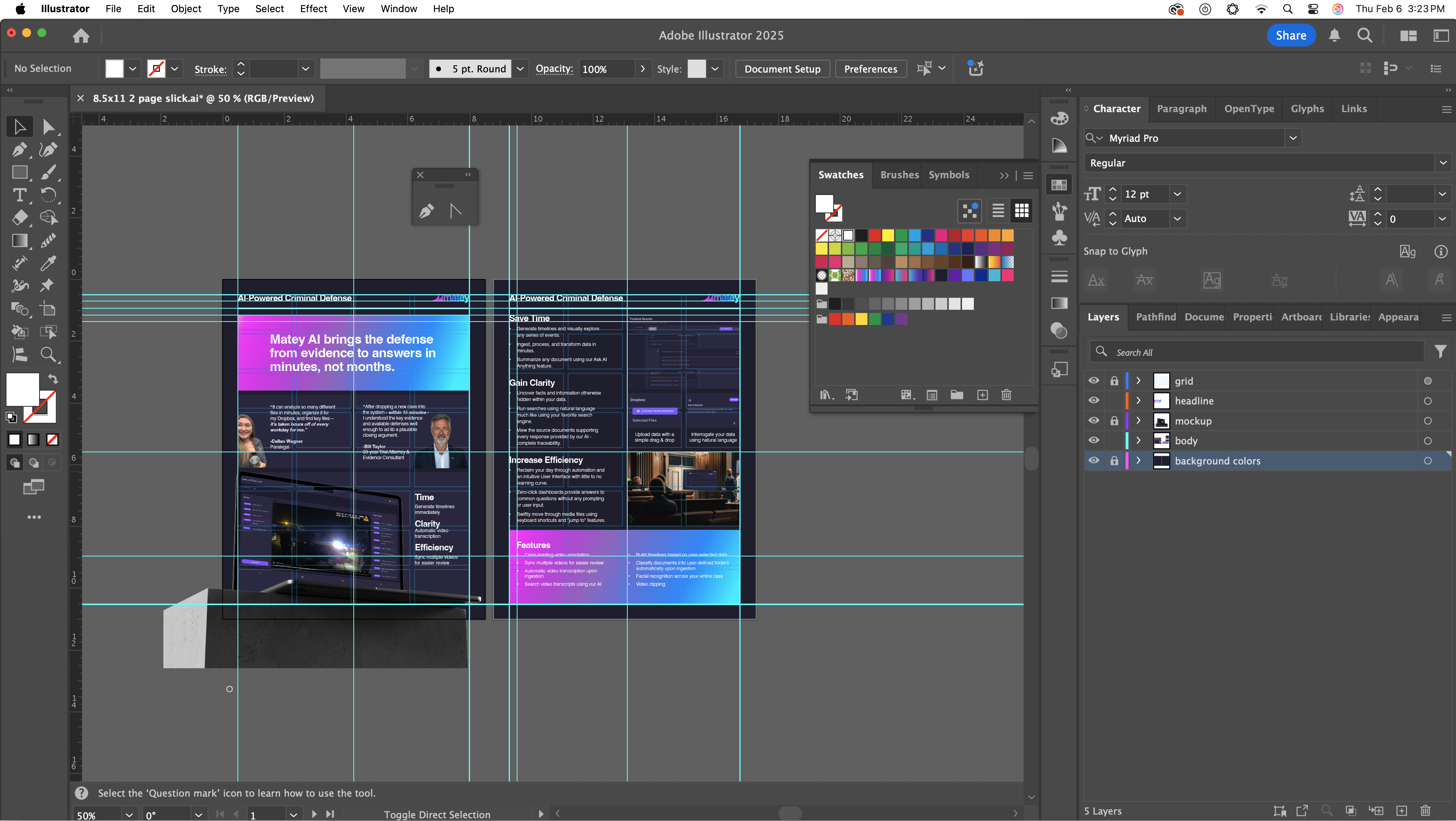Click the Document Setup button
The image size is (1456, 821).
(x=782, y=68)
